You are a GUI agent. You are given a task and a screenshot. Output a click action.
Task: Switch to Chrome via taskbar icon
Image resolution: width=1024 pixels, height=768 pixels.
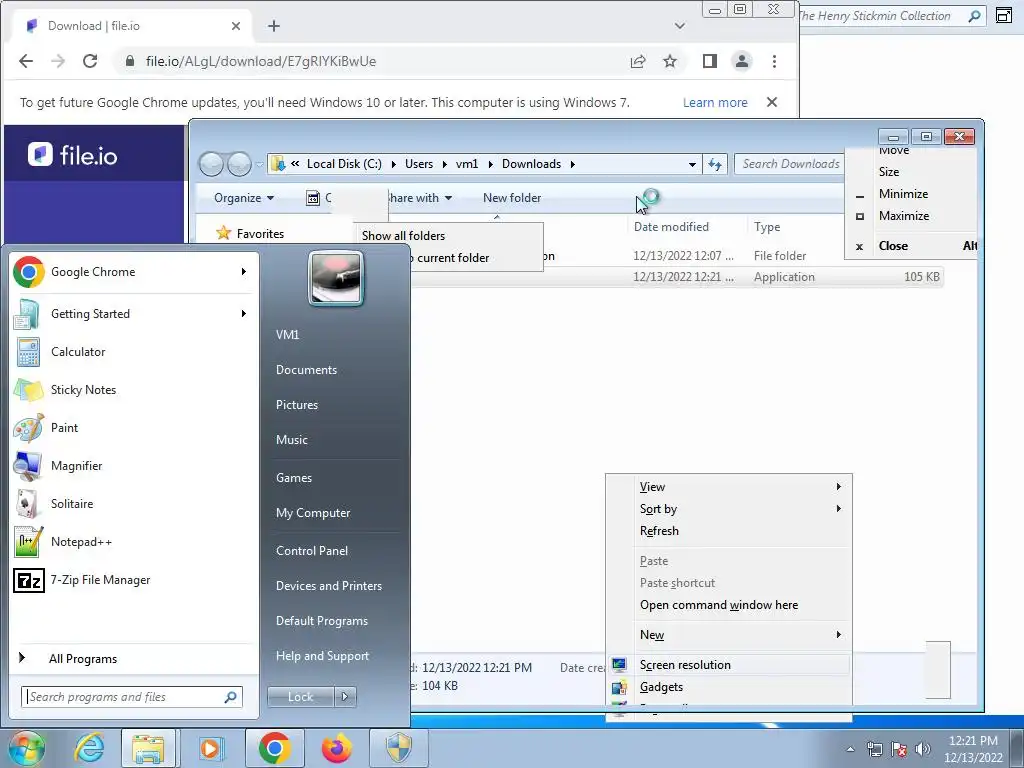275,748
